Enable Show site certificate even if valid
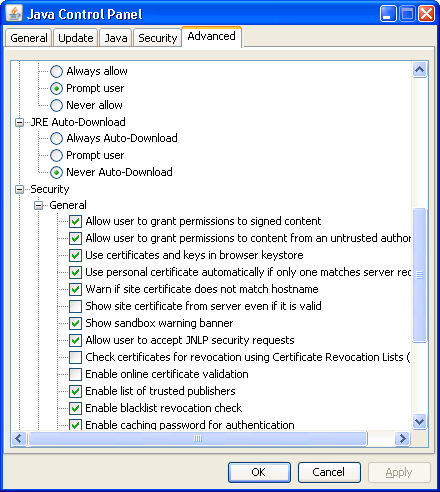The width and height of the screenshot is (440, 492). tap(75, 306)
